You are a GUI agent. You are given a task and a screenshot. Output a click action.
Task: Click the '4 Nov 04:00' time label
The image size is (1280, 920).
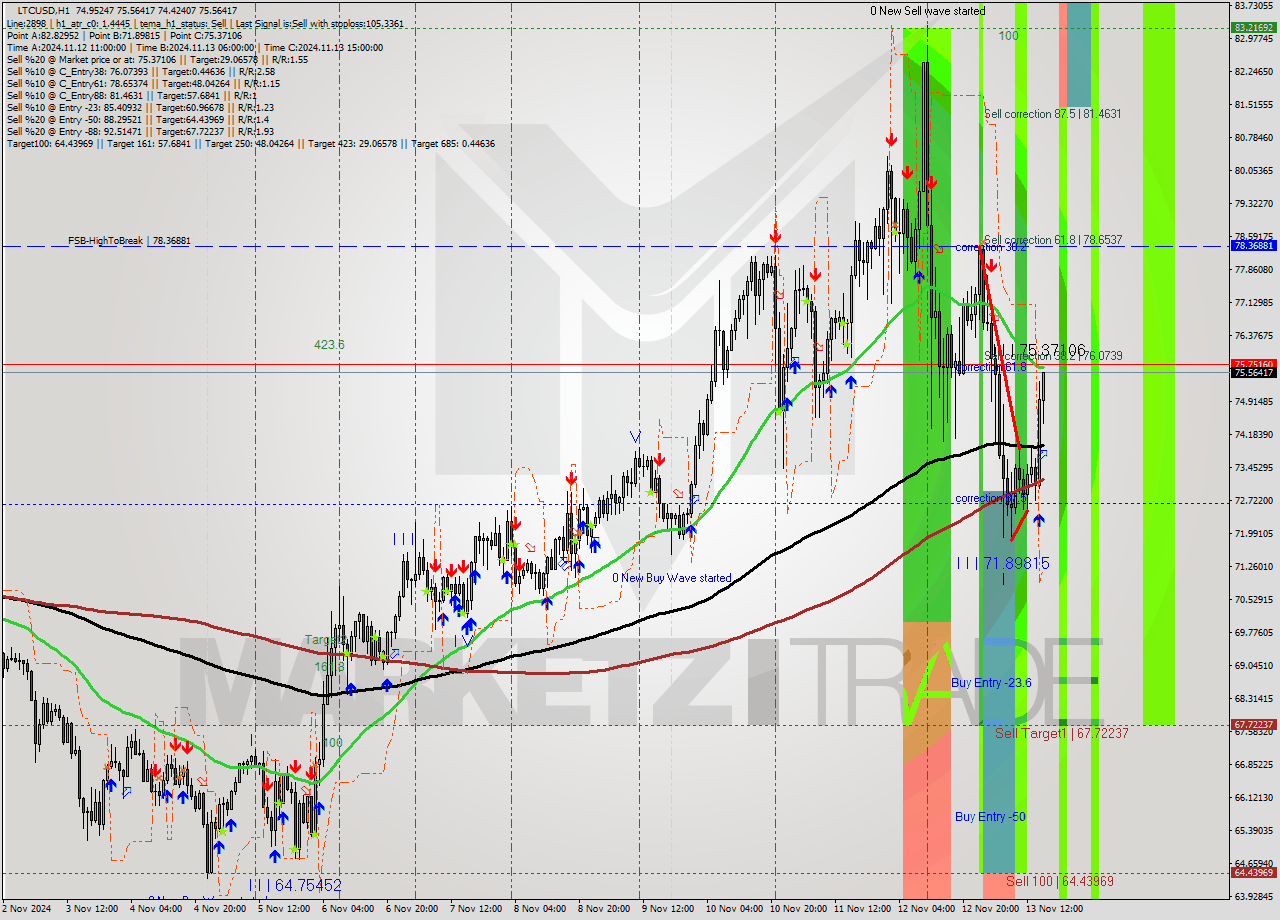[158, 909]
